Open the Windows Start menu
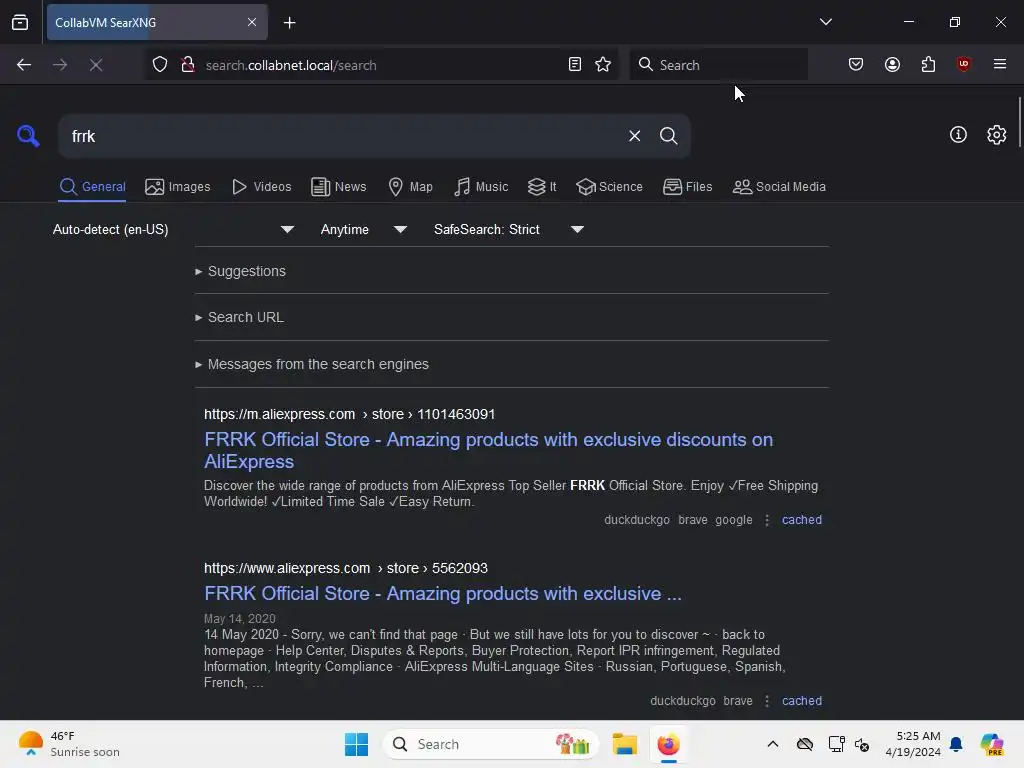Viewport: 1024px width, 768px height. (x=356, y=744)
